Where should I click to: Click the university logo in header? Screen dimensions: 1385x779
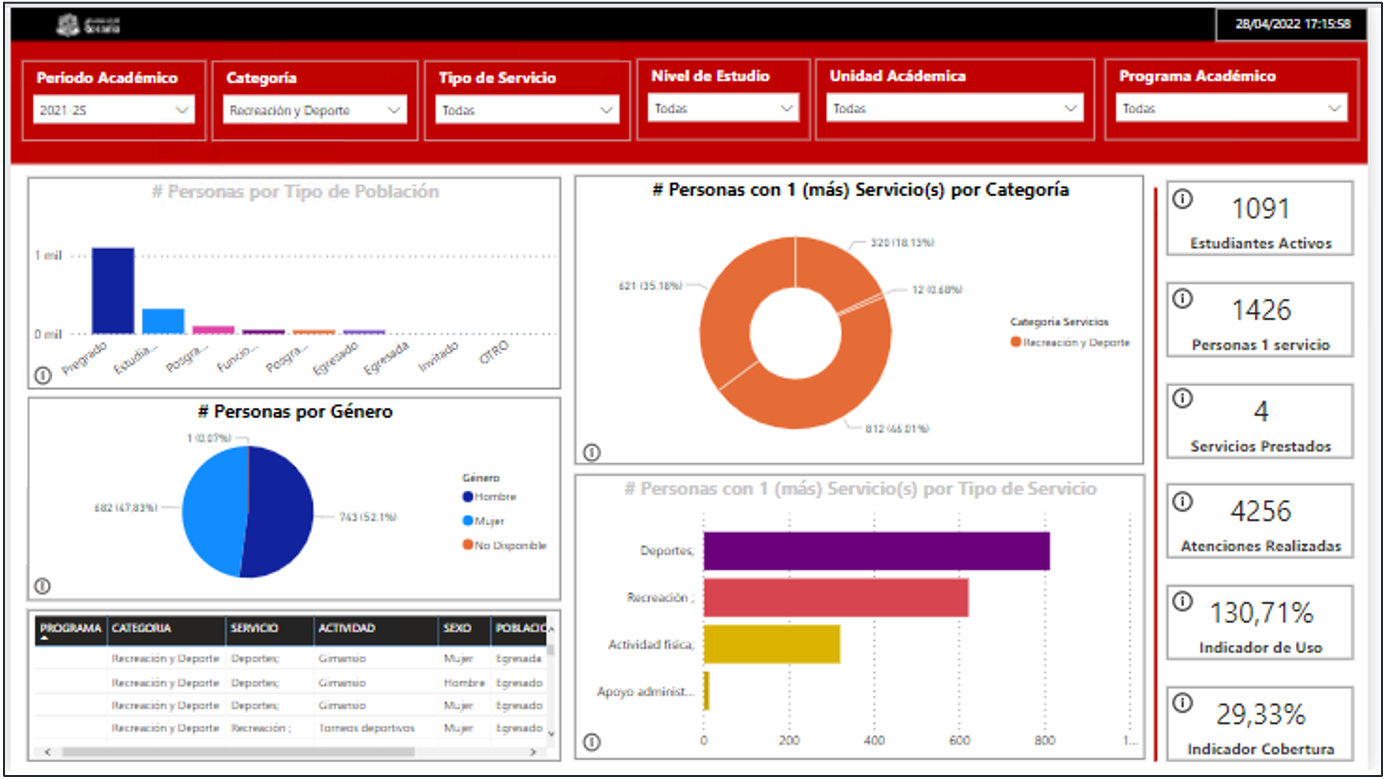[x=88, y=25]
